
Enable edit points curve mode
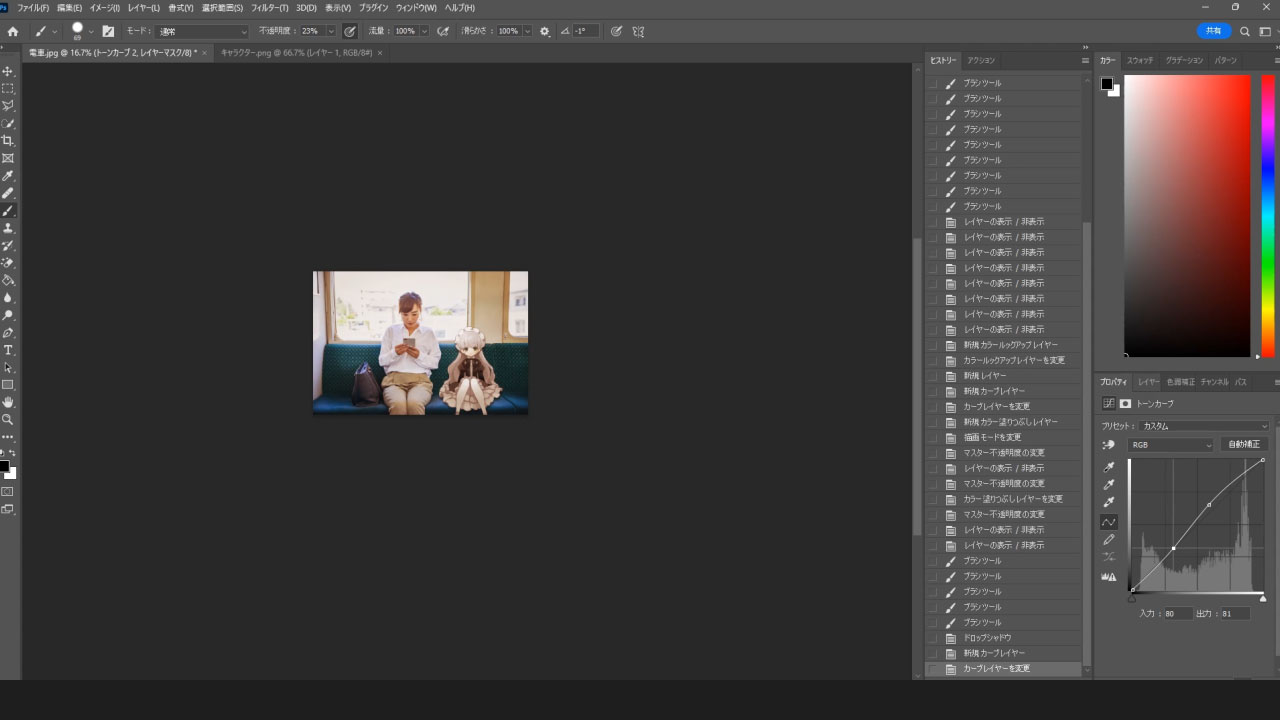(1109, 522)
